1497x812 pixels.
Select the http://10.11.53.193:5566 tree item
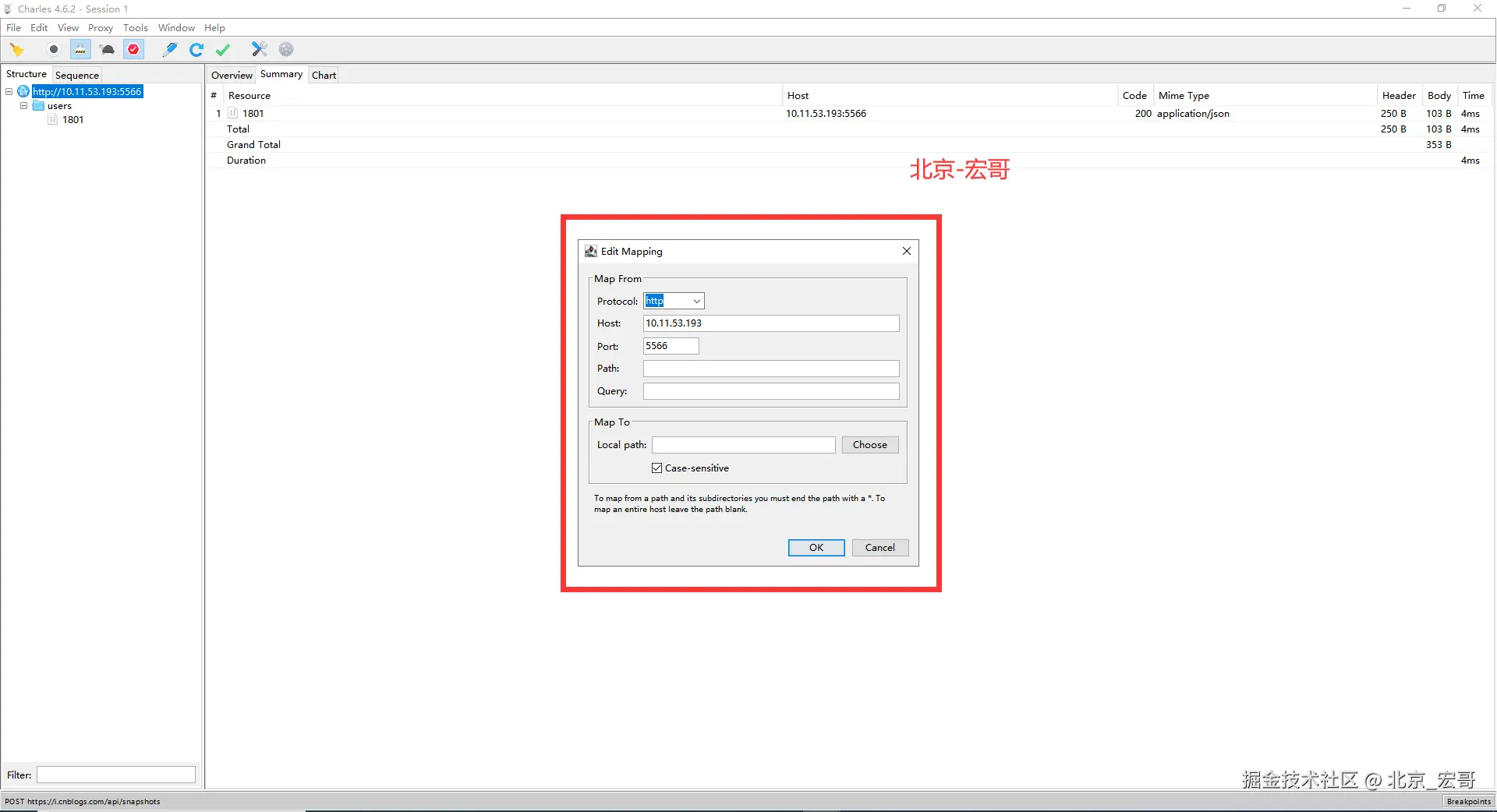(x=87, y=92)
